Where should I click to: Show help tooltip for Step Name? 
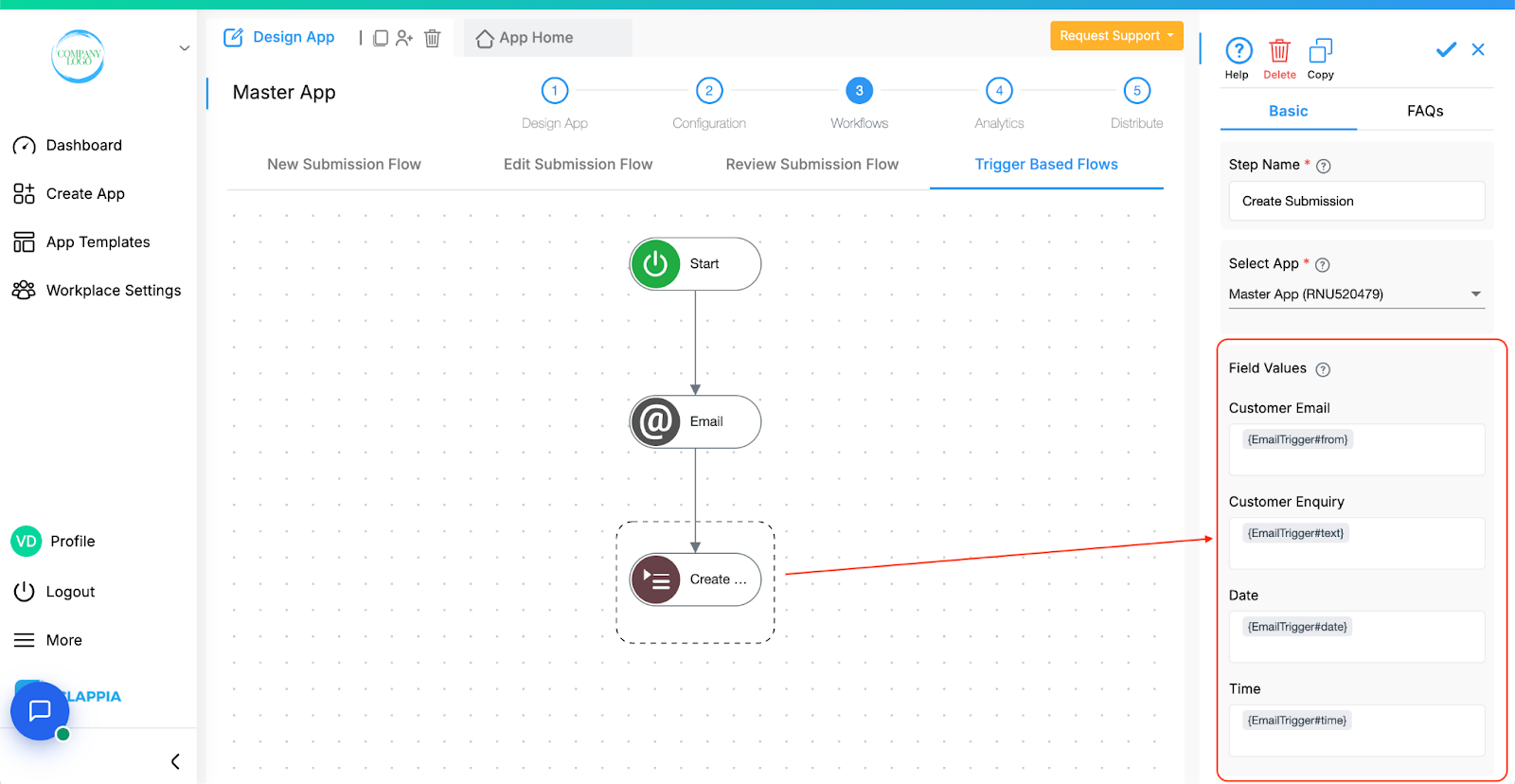pyautogui.click(x=1324, y=166)
